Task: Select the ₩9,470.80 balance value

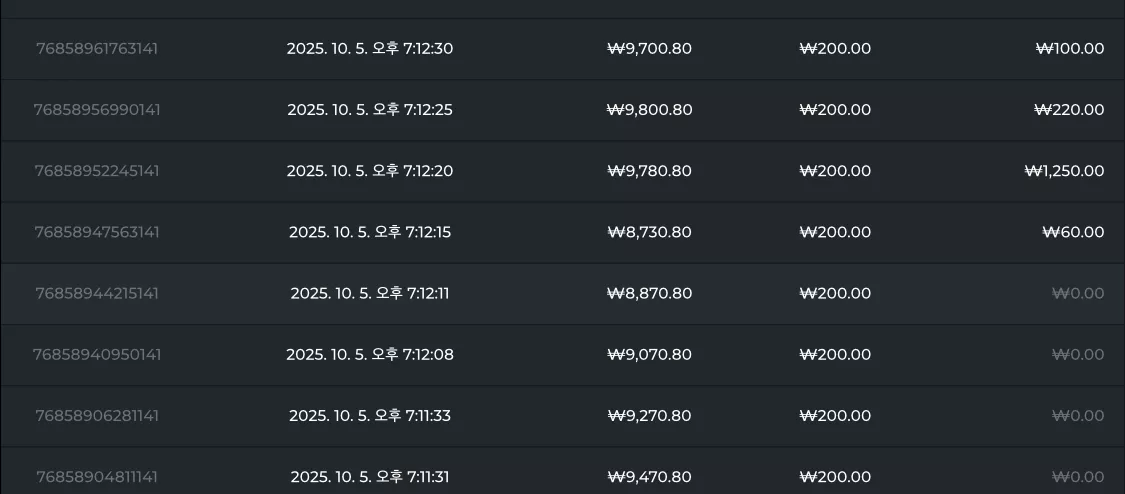Action: click(x=649, y=477)
